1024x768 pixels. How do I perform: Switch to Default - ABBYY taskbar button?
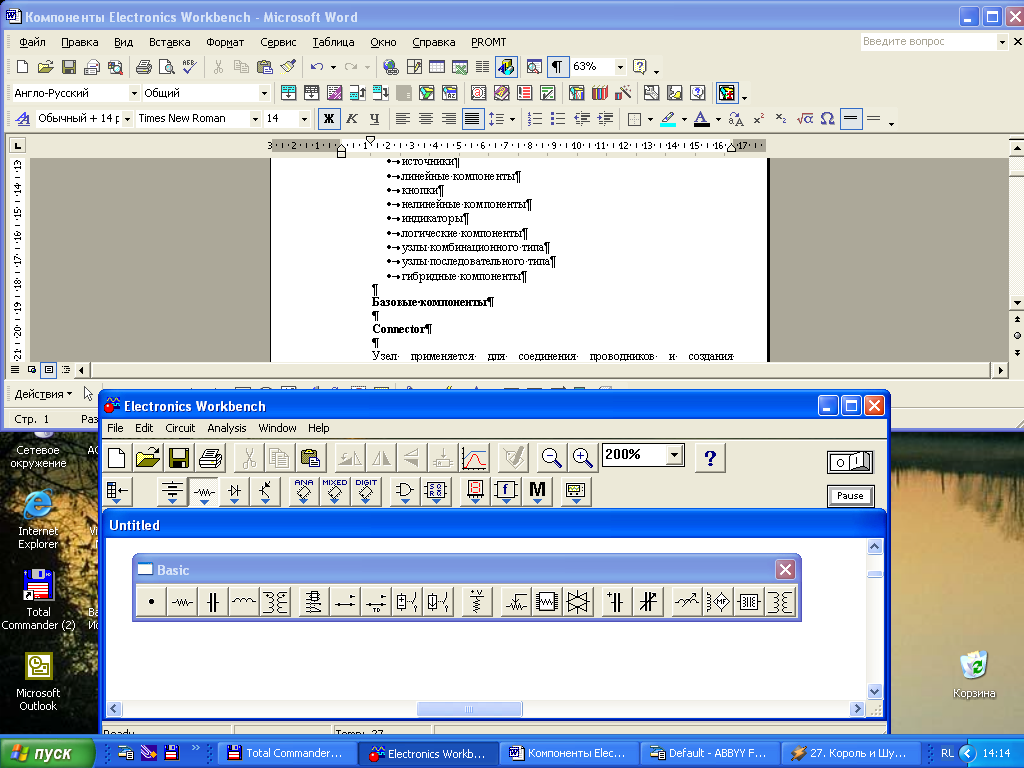click(x=710, y=753)
